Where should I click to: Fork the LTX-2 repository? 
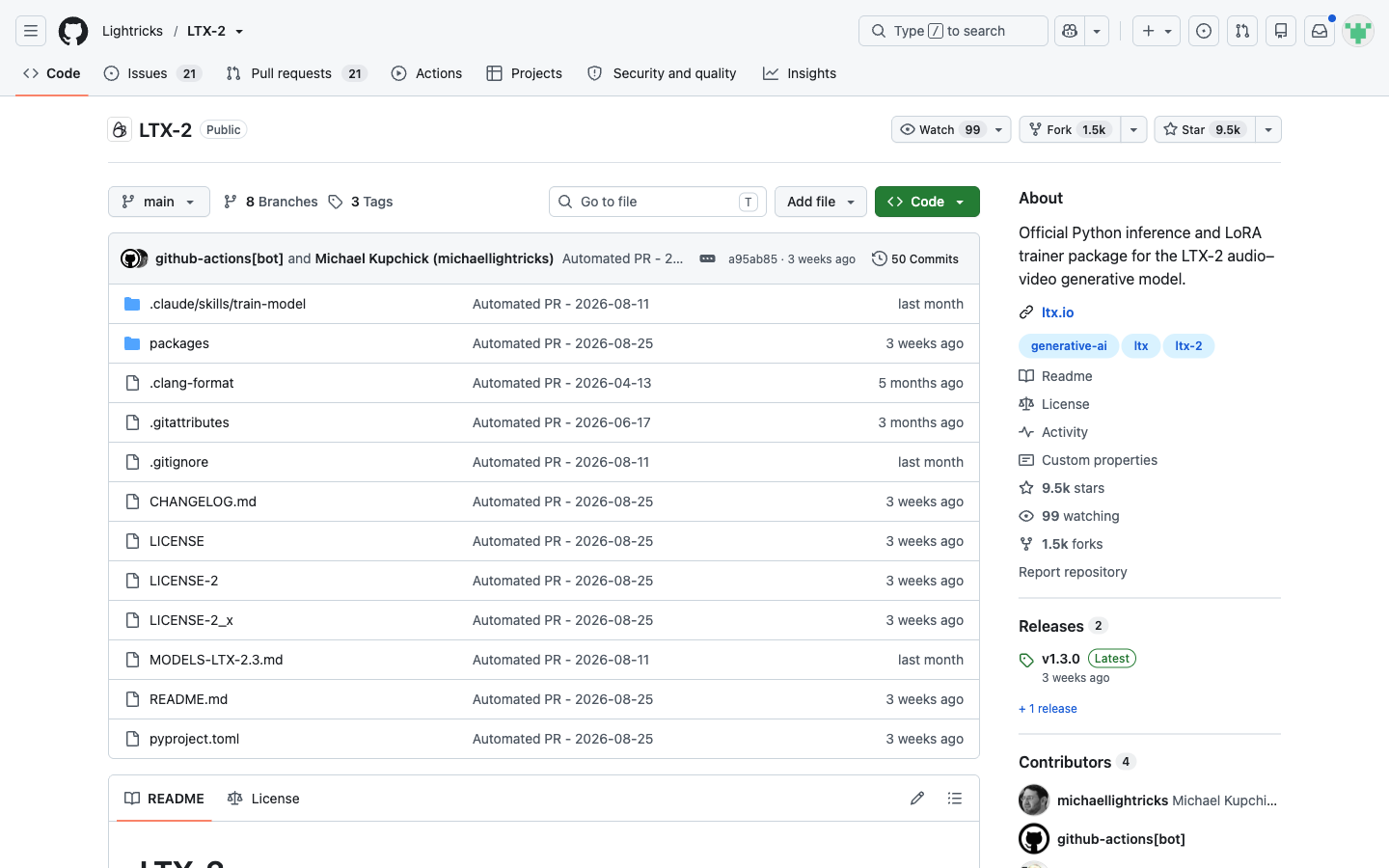[x=1070, y=129]
